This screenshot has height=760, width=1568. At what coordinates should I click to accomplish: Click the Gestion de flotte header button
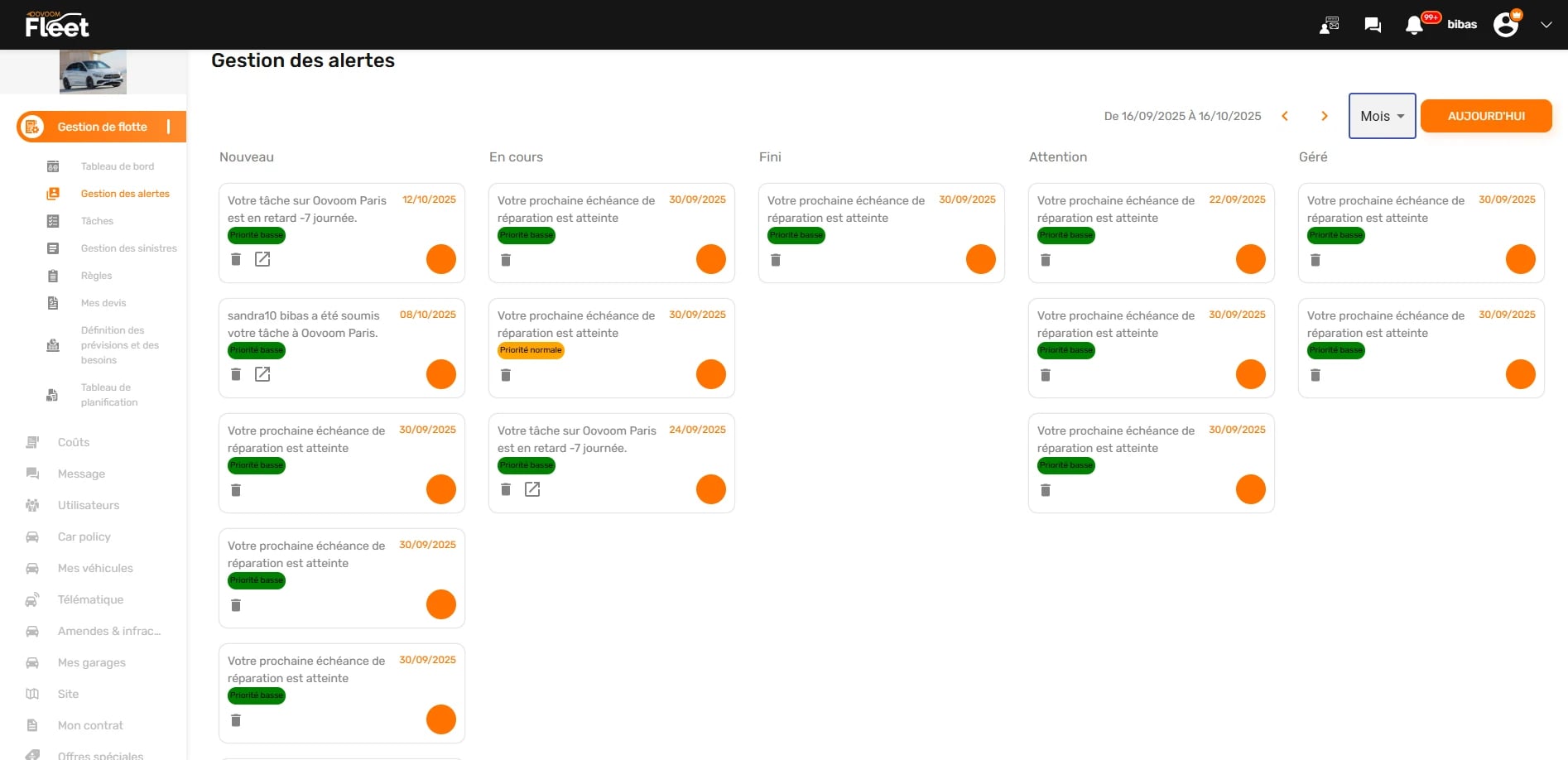[102, 127]
